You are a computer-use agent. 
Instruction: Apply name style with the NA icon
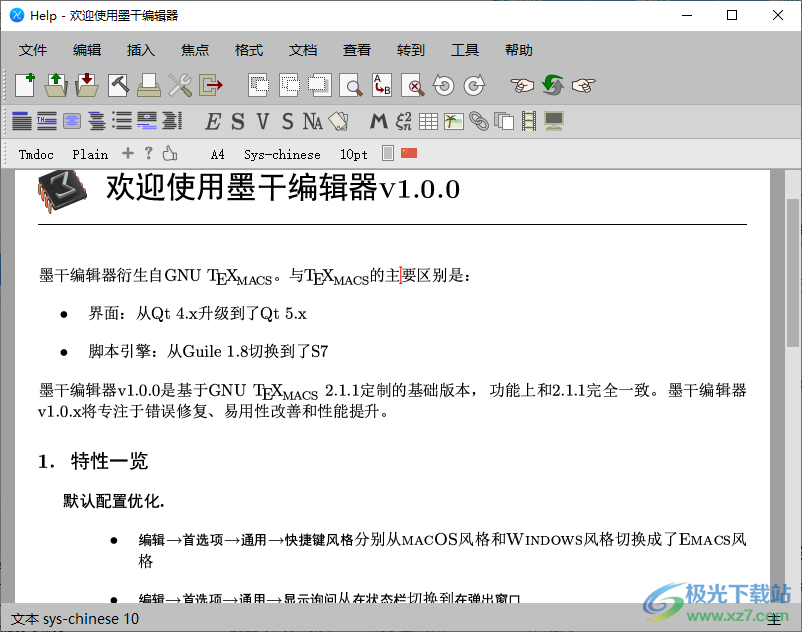coord(313,122)
